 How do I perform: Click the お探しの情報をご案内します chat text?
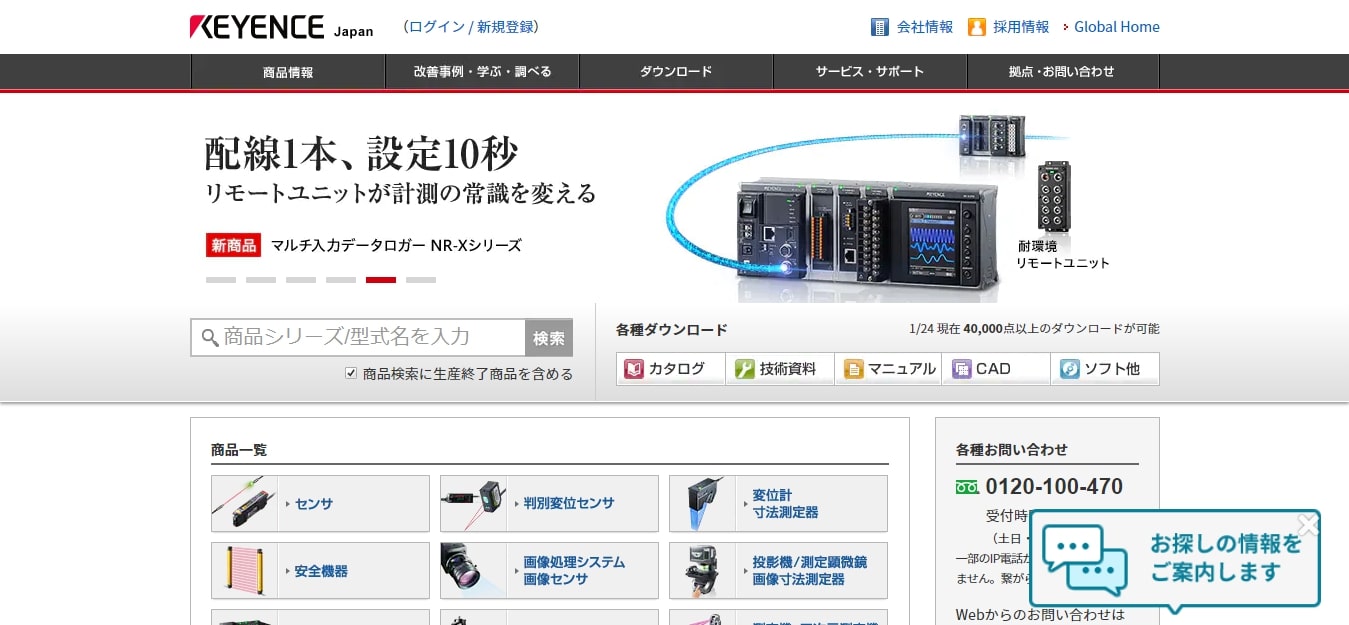click(x=1226, y=558)
